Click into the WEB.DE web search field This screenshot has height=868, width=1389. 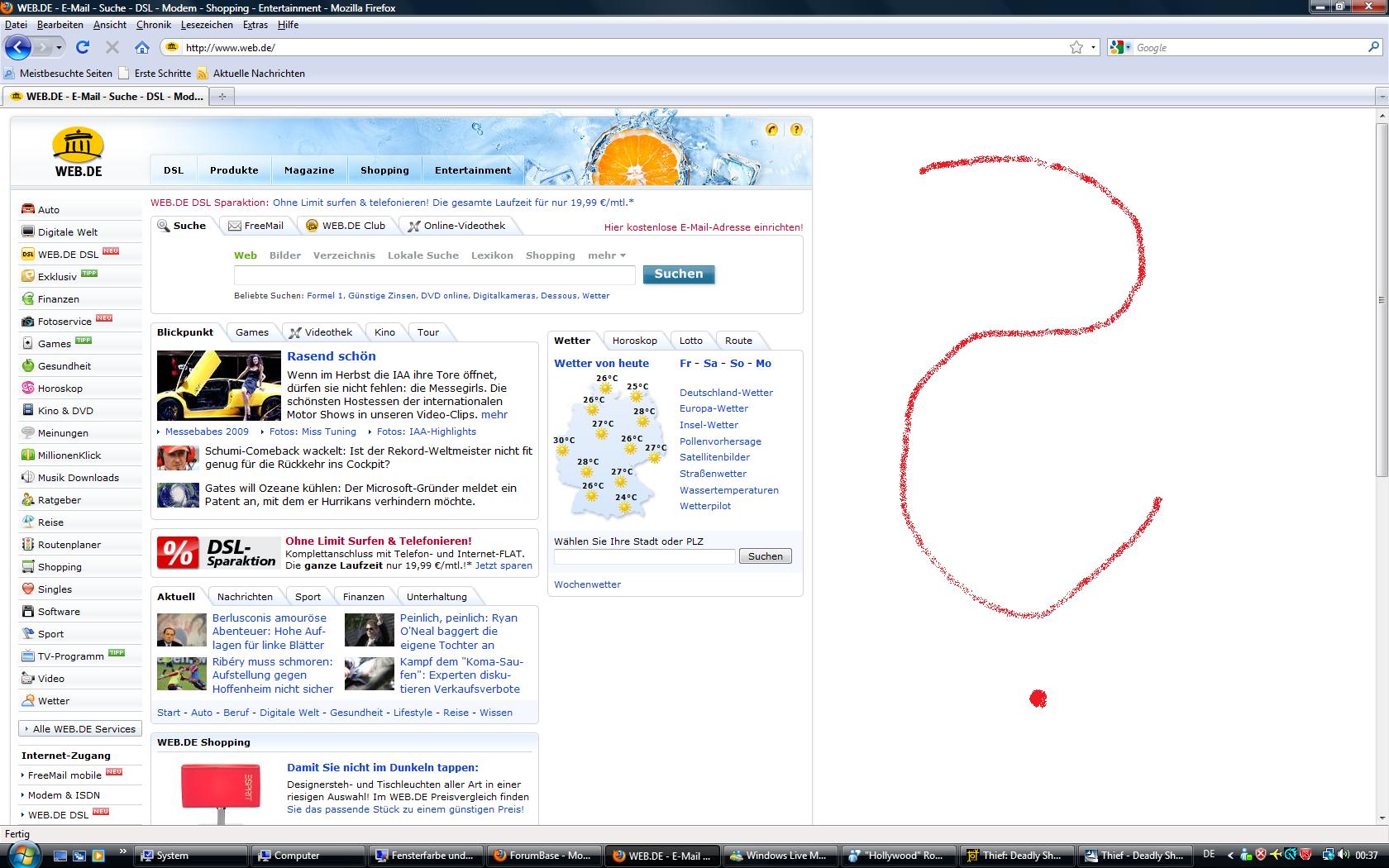[x=435, y=275]
